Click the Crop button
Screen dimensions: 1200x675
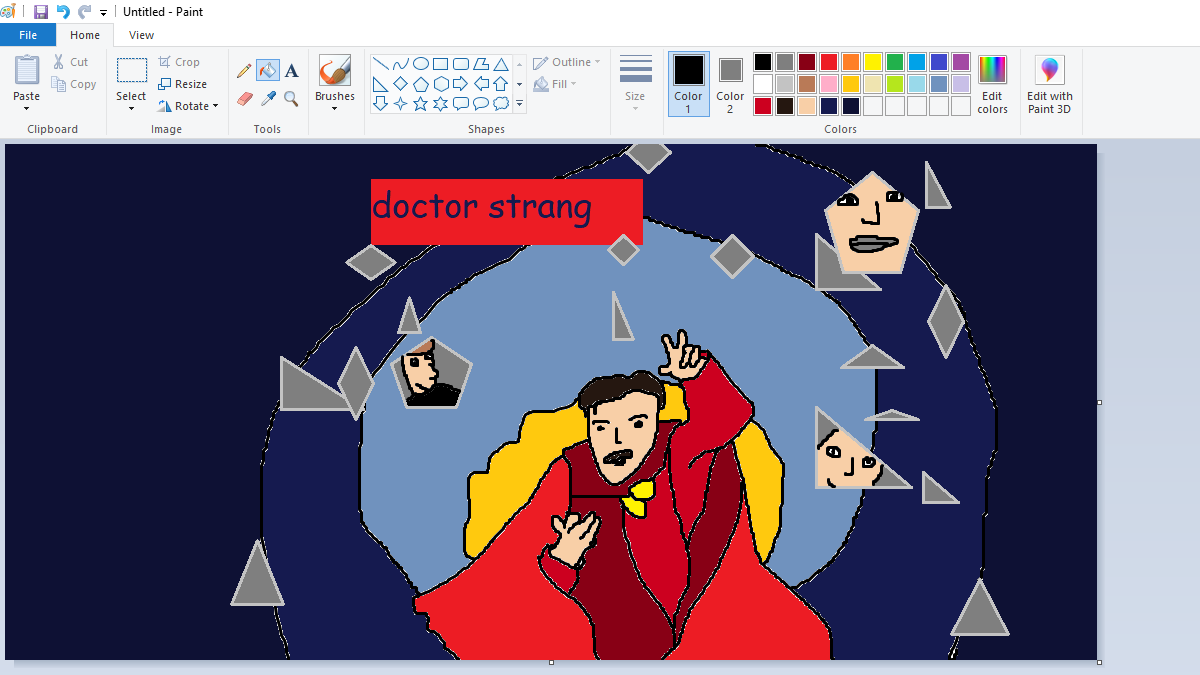tap(179, 62)
